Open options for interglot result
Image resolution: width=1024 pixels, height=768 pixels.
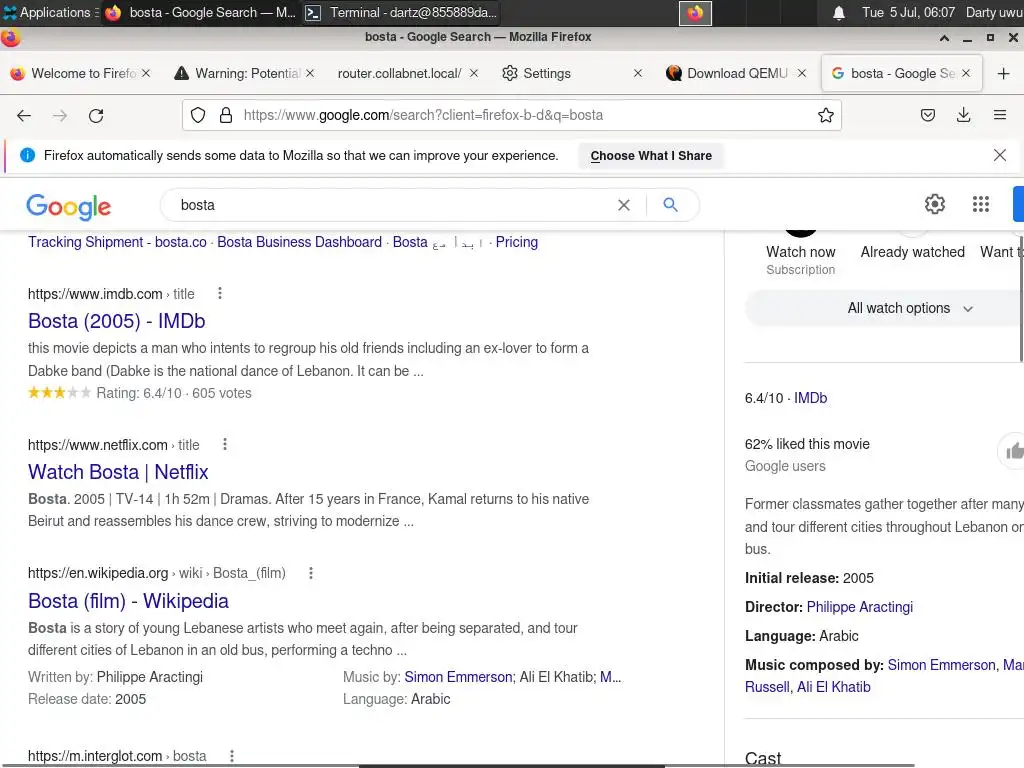pos(232,756)
